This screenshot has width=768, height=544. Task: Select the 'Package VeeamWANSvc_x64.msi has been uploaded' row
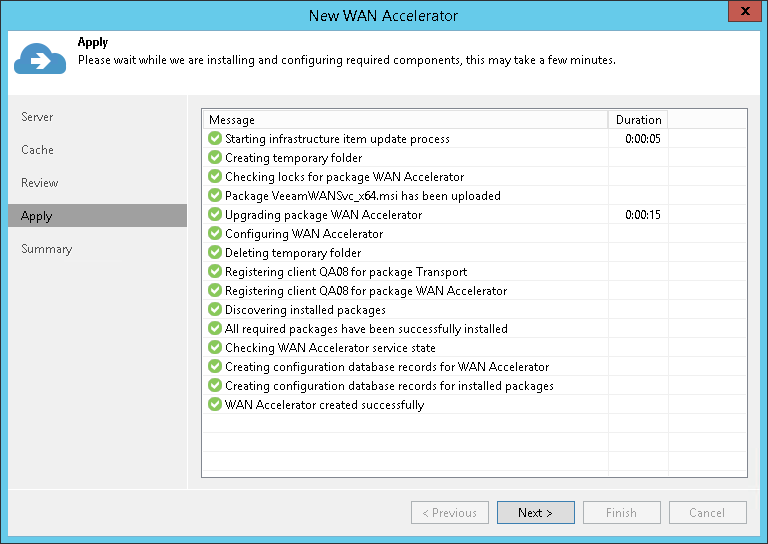362,196
